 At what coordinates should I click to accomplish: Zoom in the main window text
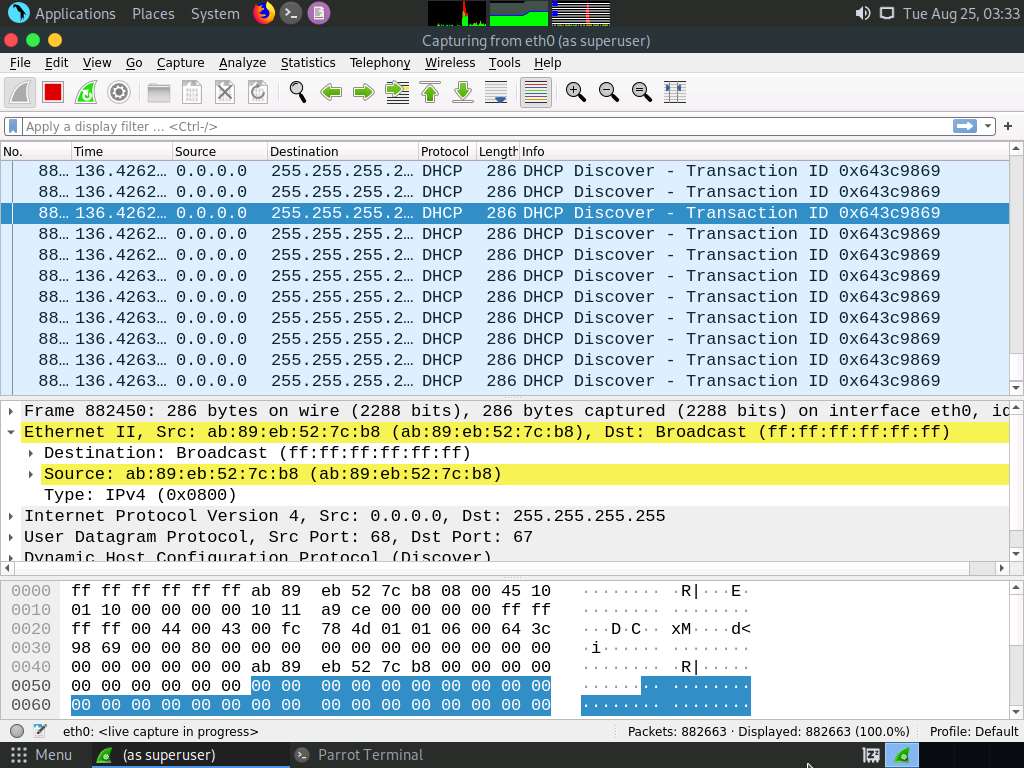pos(575,92)
